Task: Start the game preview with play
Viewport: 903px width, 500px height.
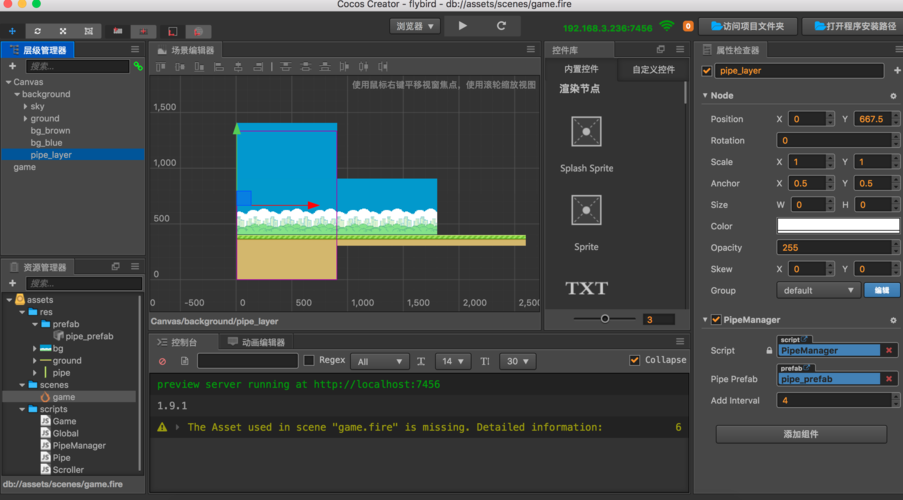Action: click(x=462, y=26)
